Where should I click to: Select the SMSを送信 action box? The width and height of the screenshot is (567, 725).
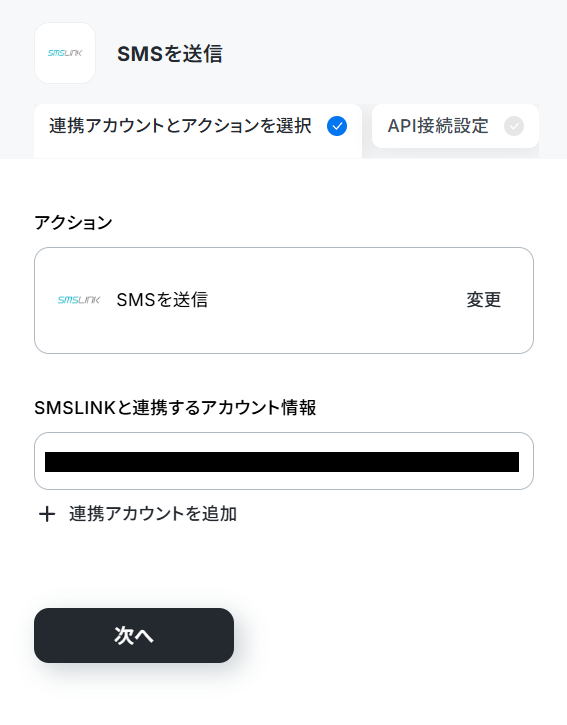(x=284, y=301)
